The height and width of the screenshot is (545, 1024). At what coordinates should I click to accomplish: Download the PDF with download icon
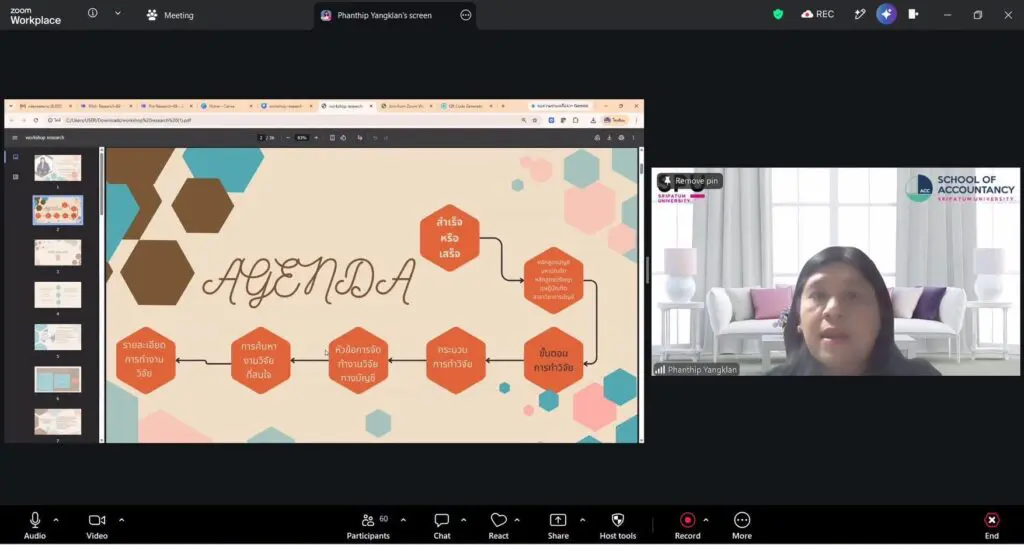(x=609, y=138)
